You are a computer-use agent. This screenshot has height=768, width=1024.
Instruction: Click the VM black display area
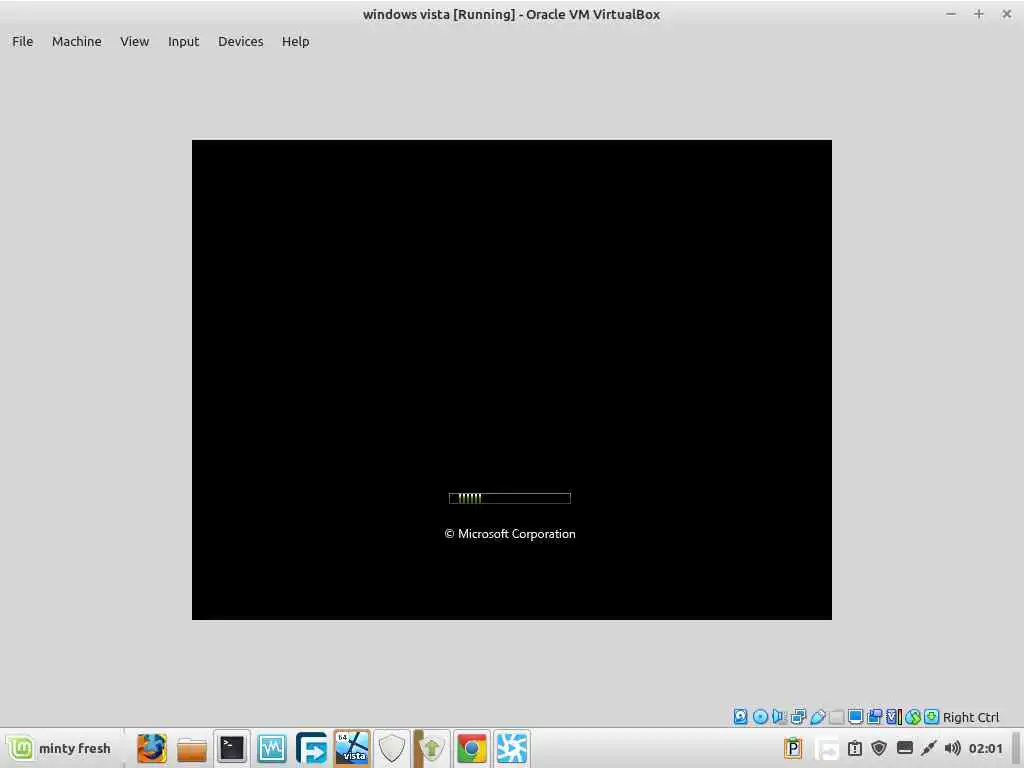(x=511, y=379)
